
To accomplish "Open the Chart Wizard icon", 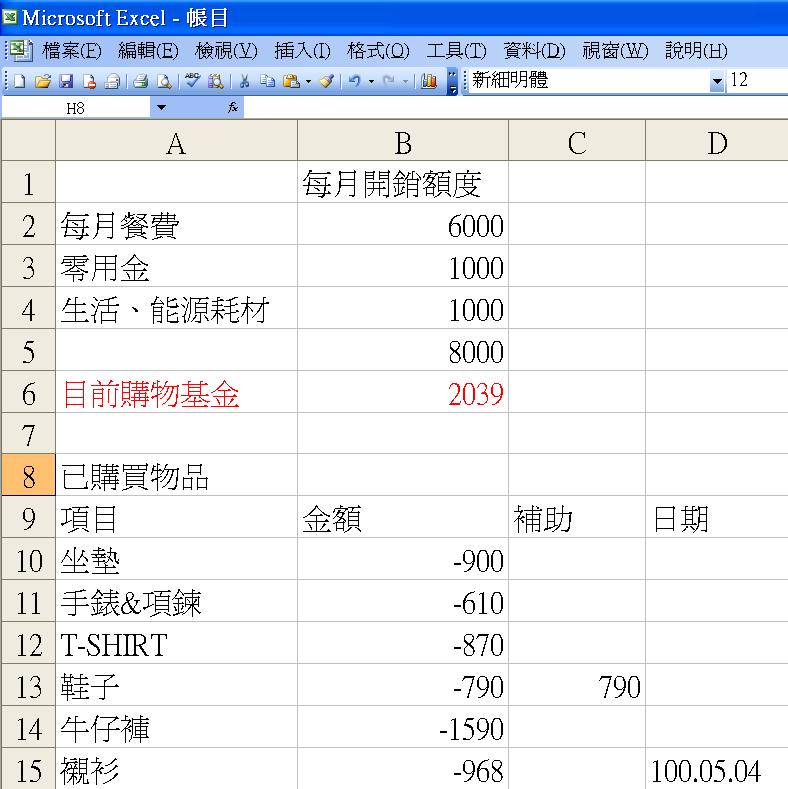I will [x=429, y=81].
